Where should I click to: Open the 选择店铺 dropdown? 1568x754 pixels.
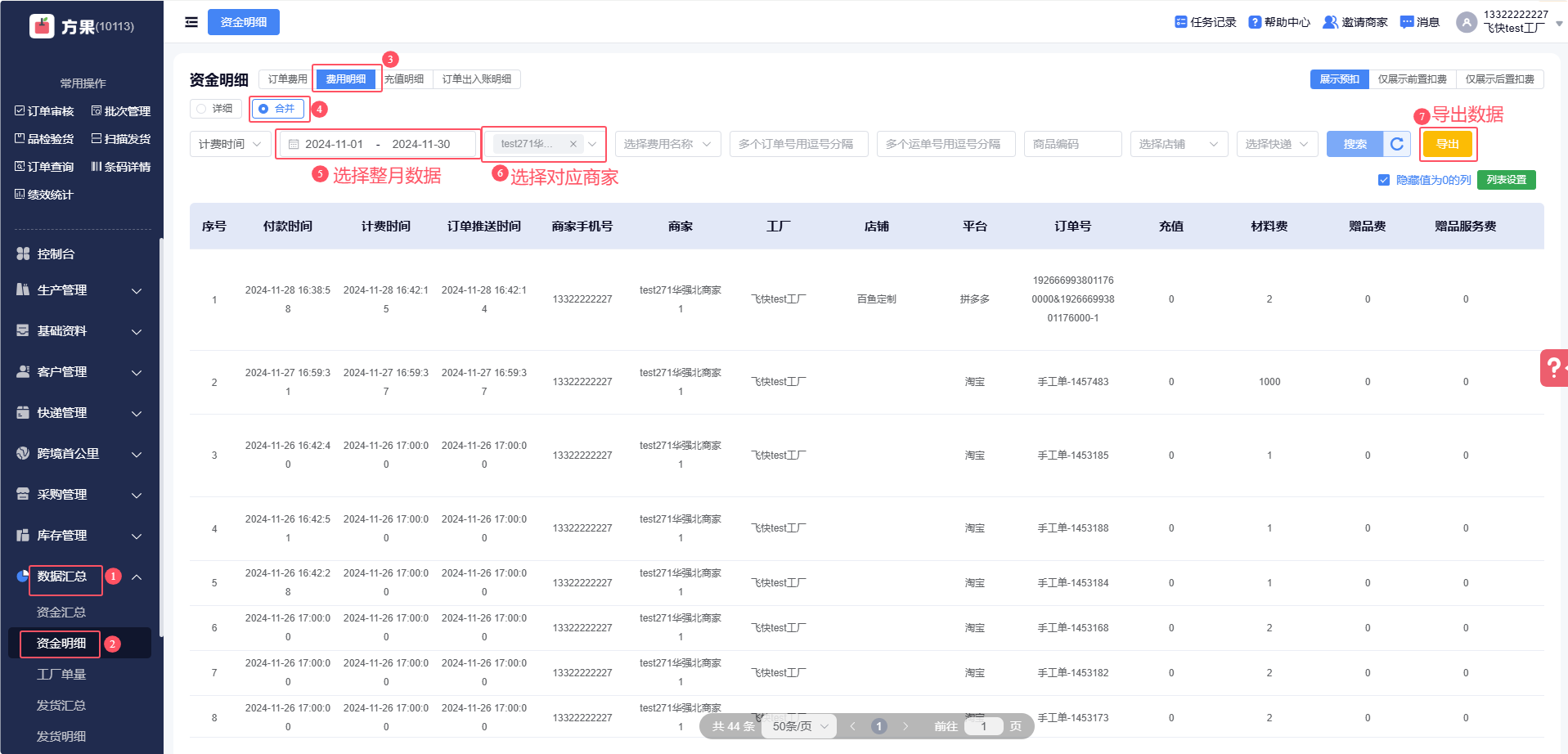[1178, 144]
